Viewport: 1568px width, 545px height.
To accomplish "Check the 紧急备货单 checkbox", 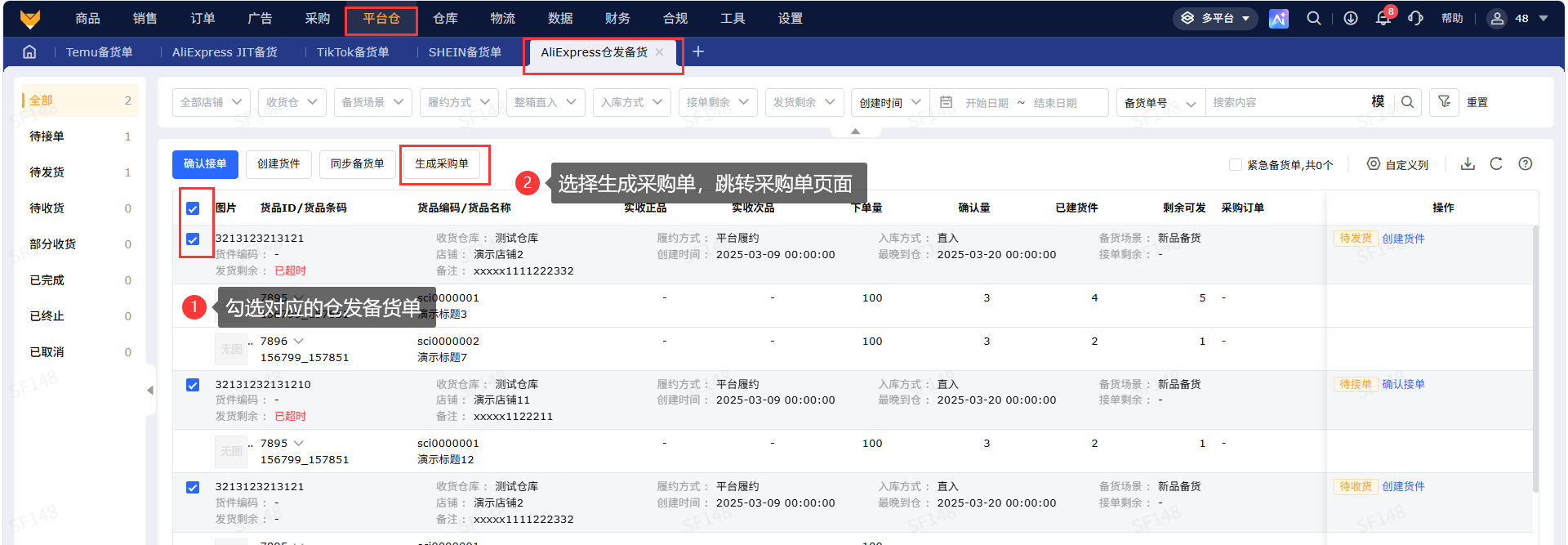I will (x=1236, y=164).
